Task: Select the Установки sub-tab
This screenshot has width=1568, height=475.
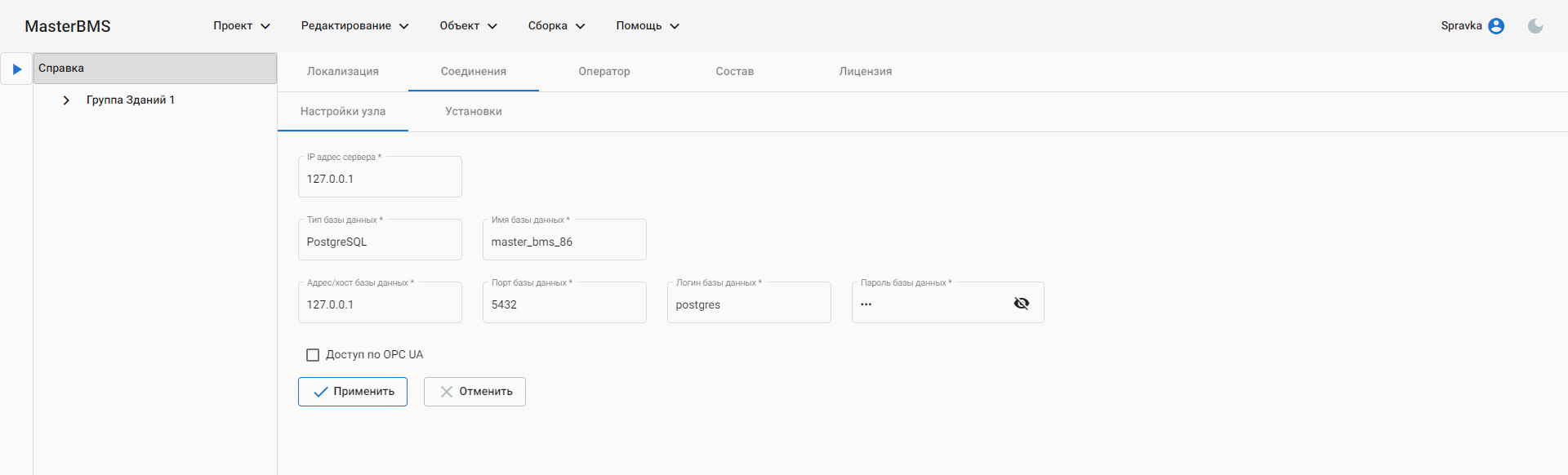Action: 474,112
